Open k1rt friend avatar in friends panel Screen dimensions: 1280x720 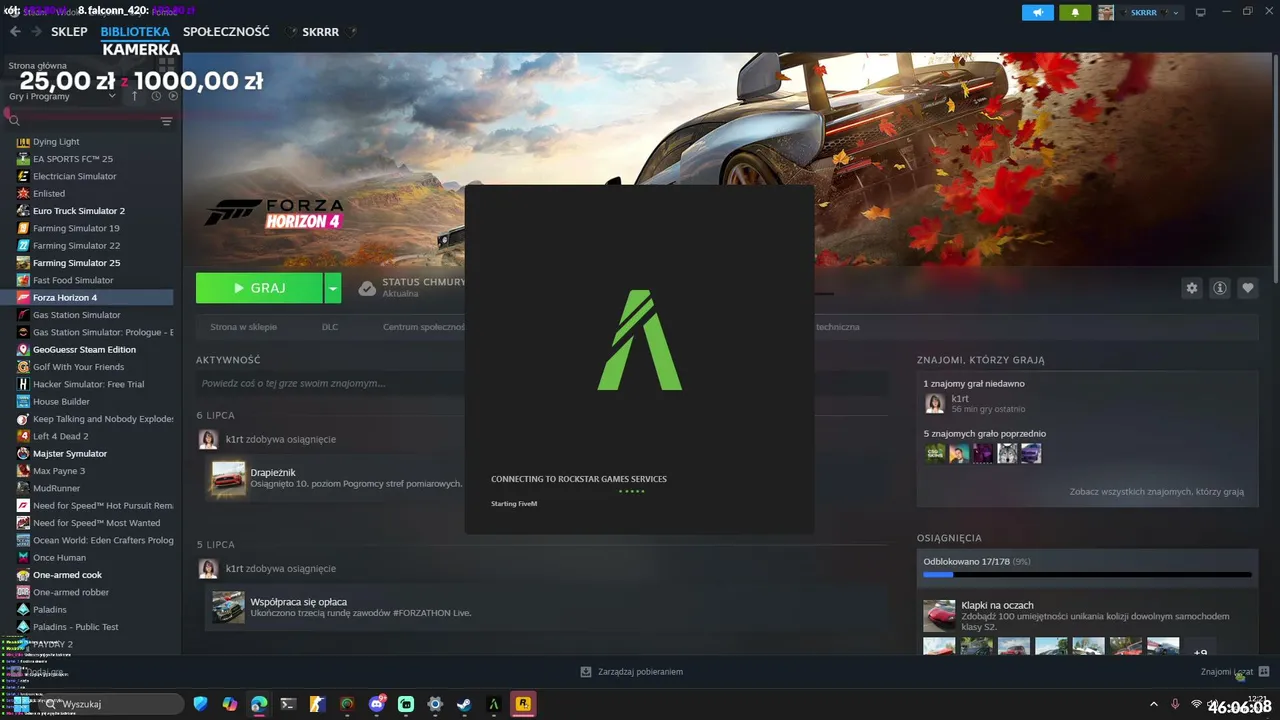click(935, 403)
